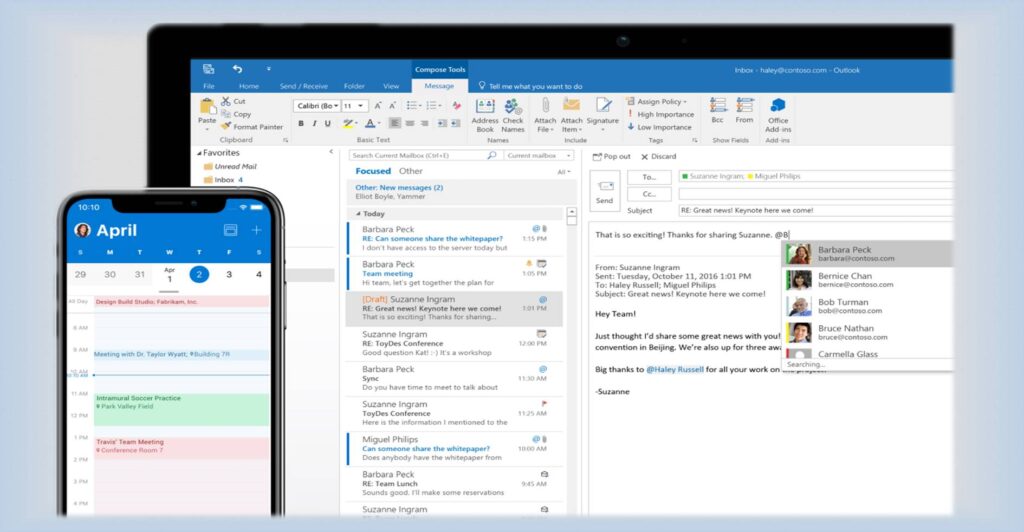
Task: Clear all formatting with eraser icon
Action: tap(456, 106)
